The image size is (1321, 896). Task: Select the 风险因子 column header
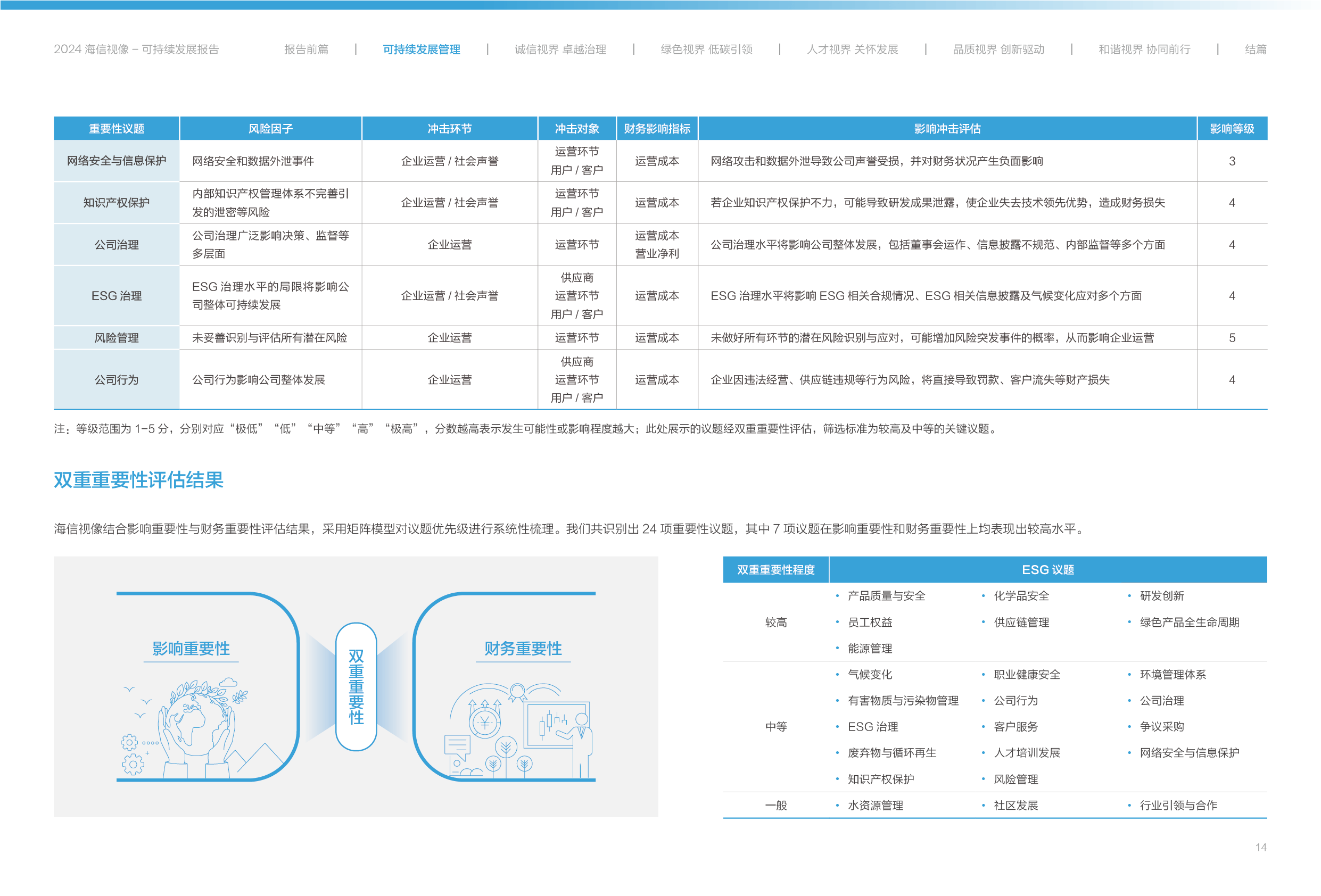tap(270, 129)
